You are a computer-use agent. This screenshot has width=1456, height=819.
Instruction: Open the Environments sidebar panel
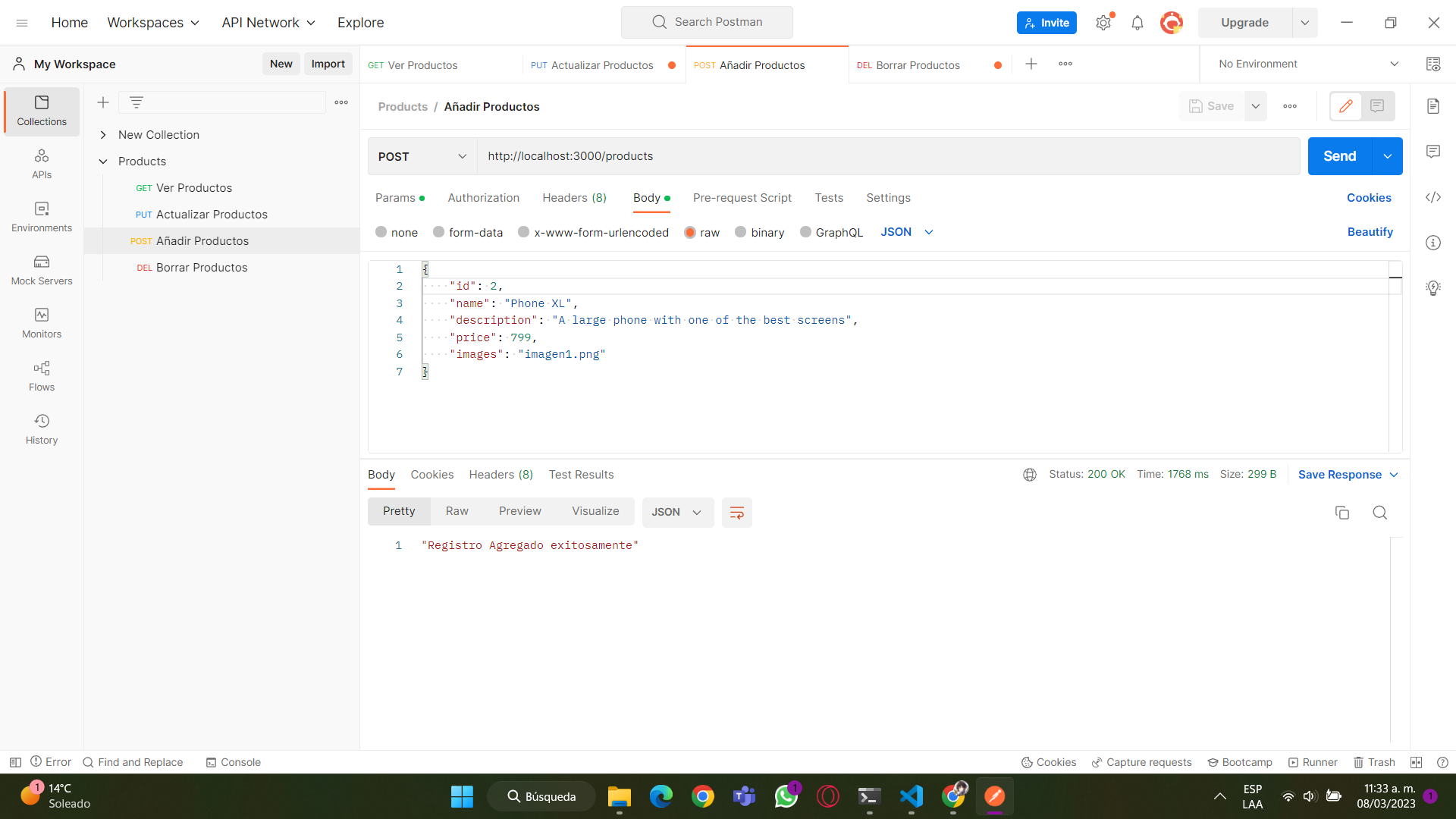pos(41,218)
